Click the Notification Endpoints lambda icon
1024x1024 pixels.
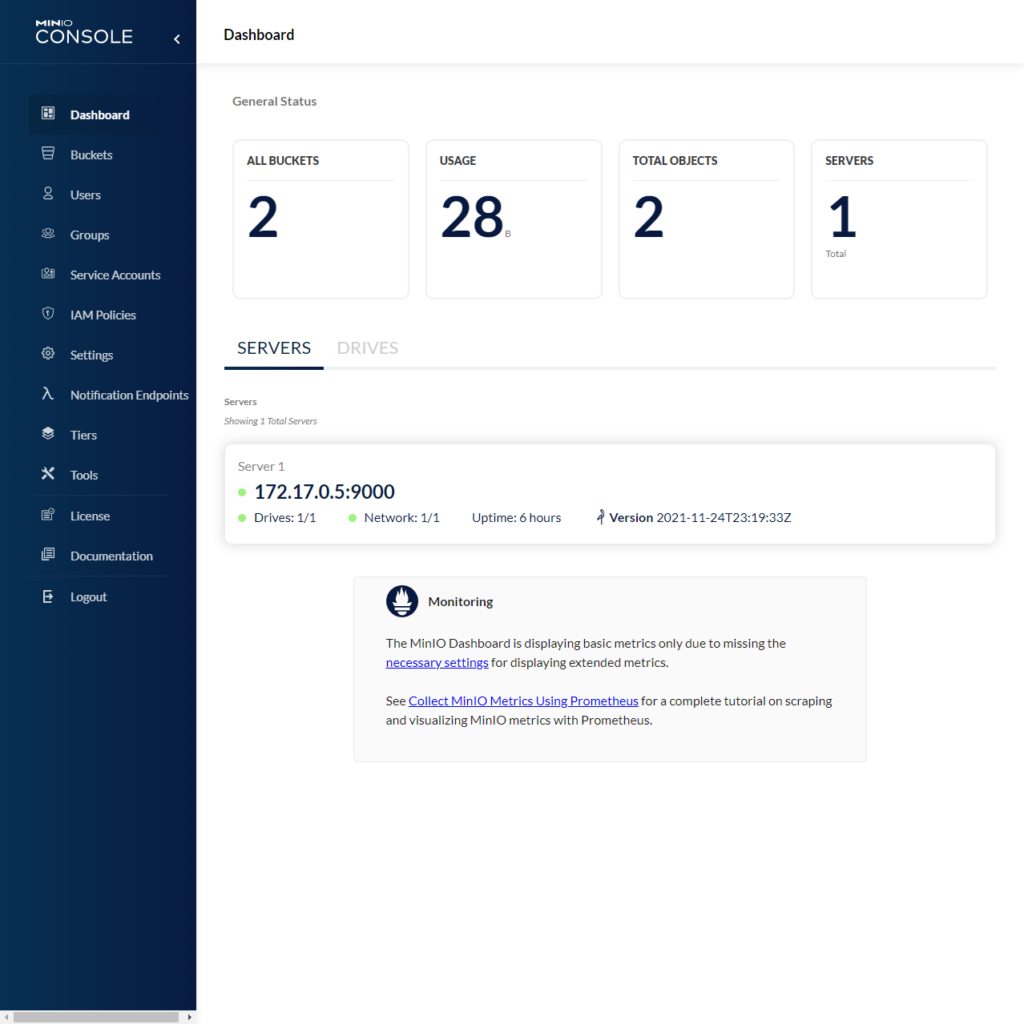click(x=48, y=394)
